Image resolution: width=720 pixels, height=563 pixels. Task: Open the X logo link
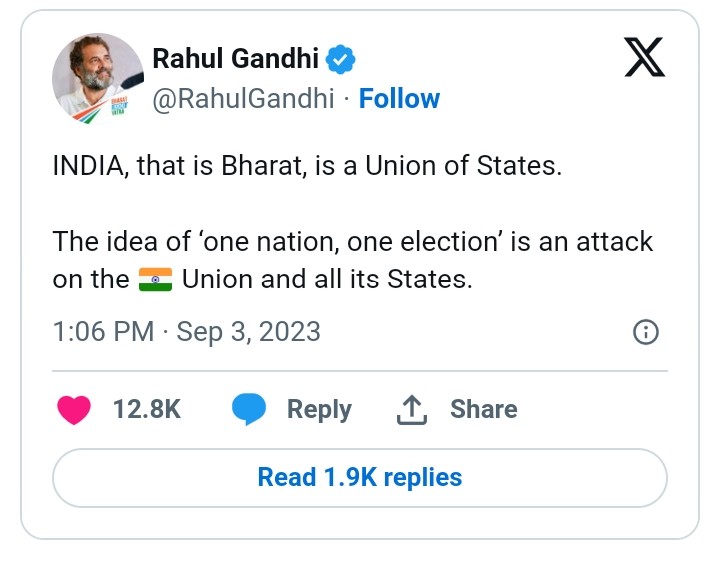tap(643, 59)
